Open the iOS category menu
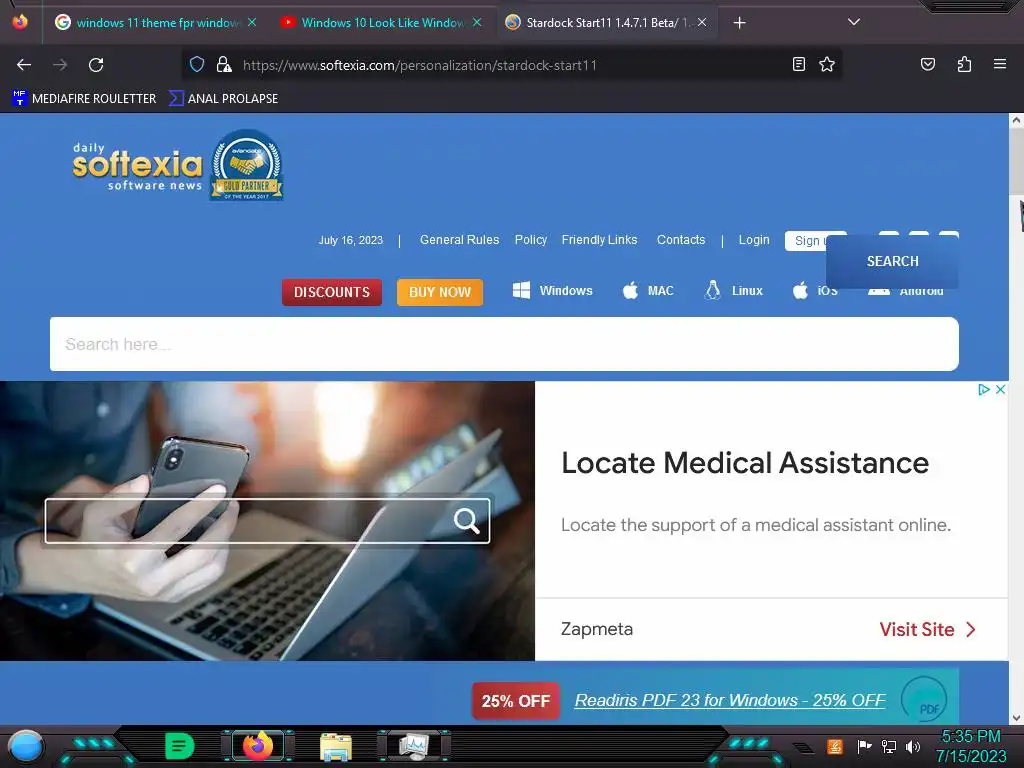 [814, 291]
